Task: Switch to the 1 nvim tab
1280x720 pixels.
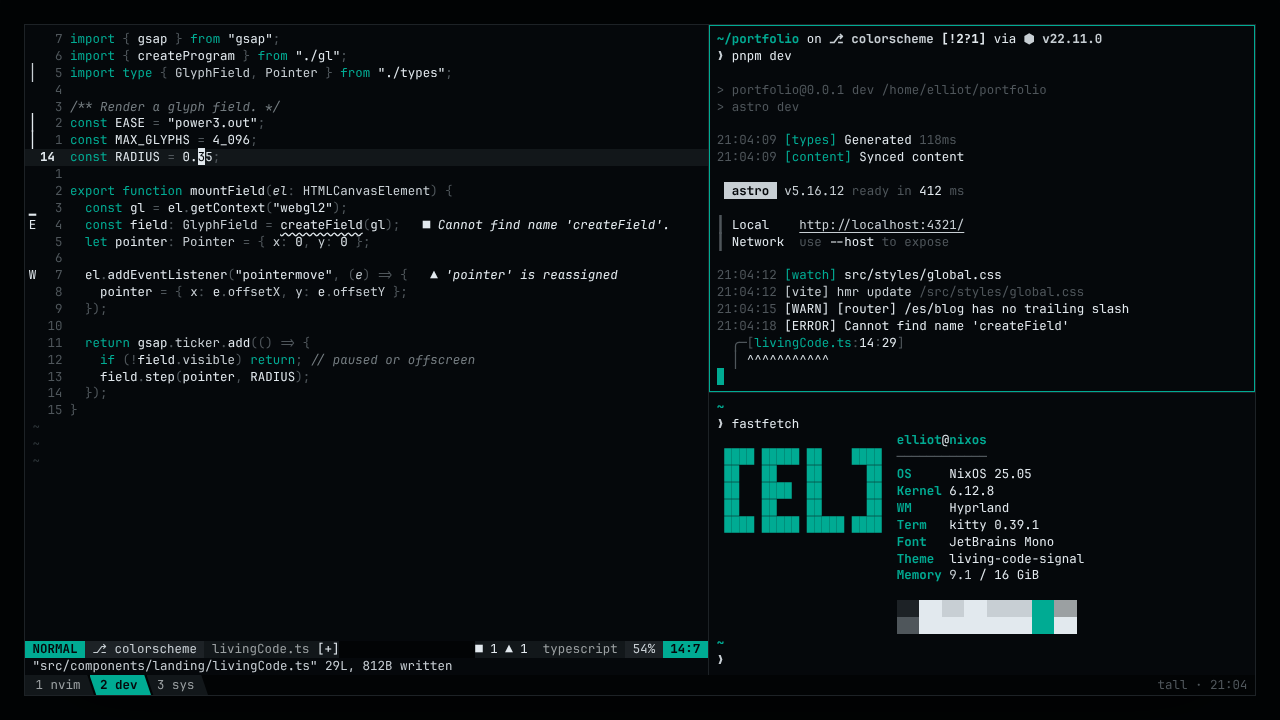Action: tap(57, 685)
